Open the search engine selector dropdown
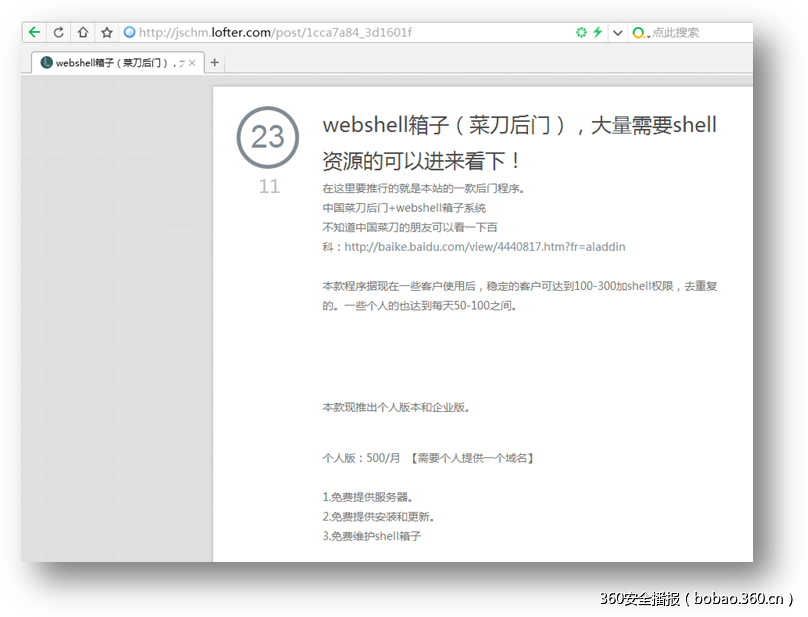 coord(650,33)
